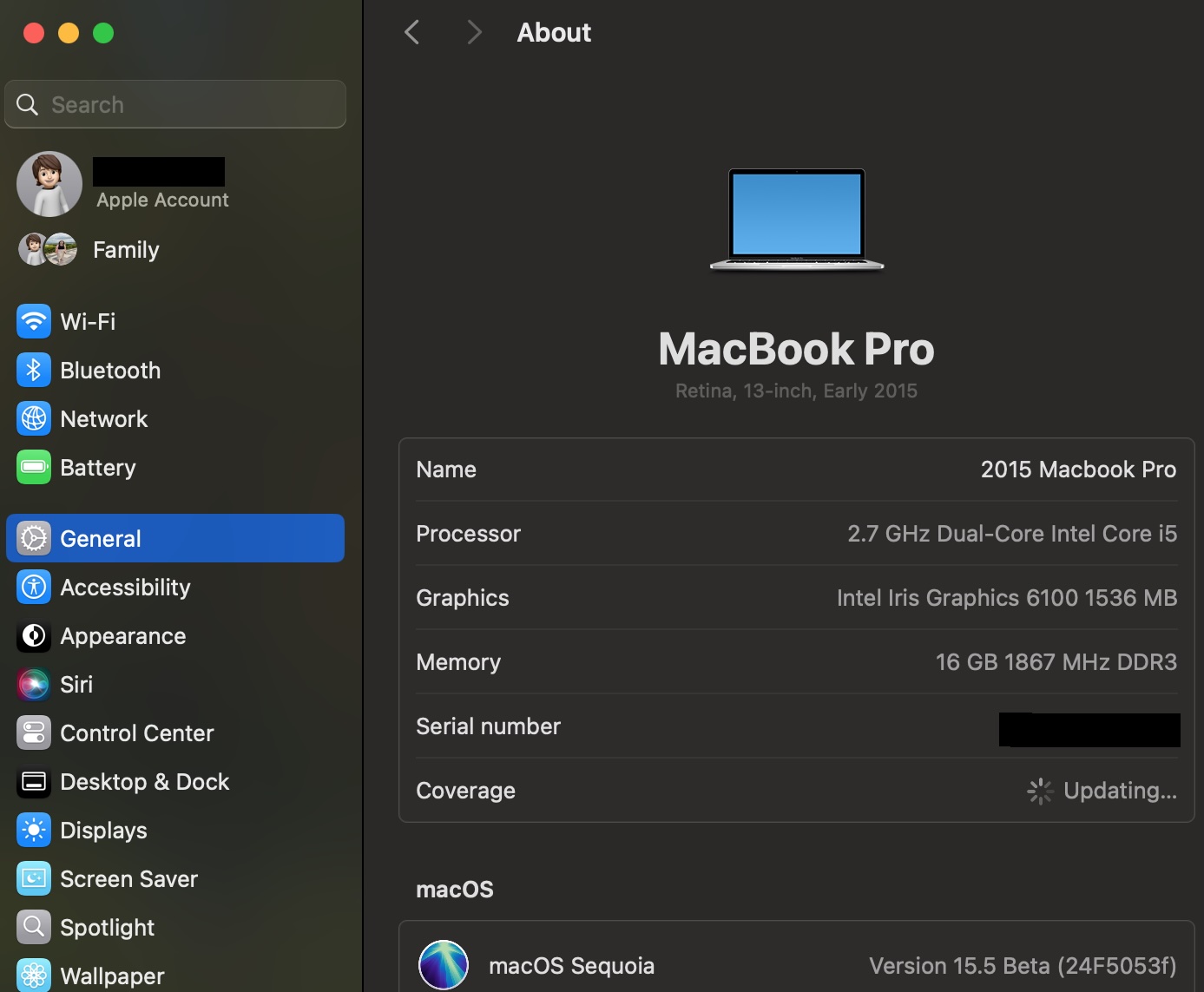Image resolution: width=1204 pixels, height=992 pixels.
Task: Click the '16 GB 1867 MHz DDR3' value
Action: [x=1056, y=661]
